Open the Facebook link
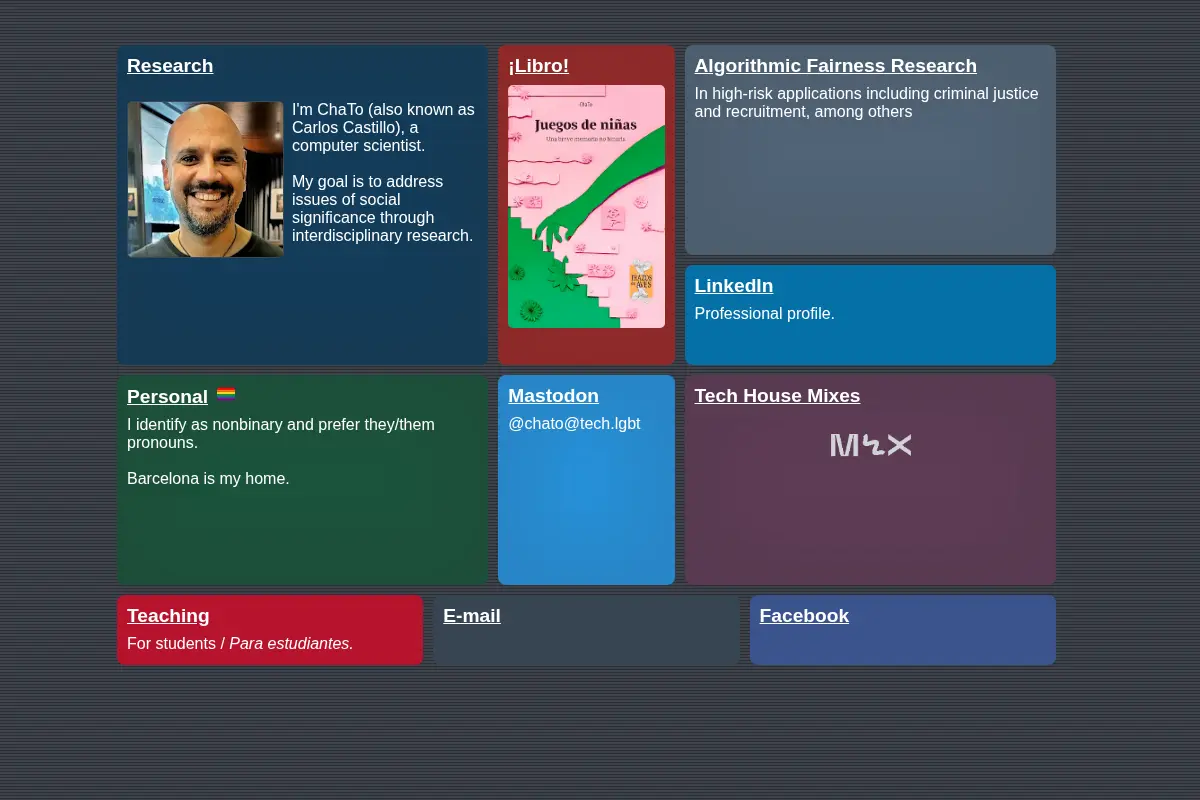This screenshot has height=800, width=1200. pos(804,616)
